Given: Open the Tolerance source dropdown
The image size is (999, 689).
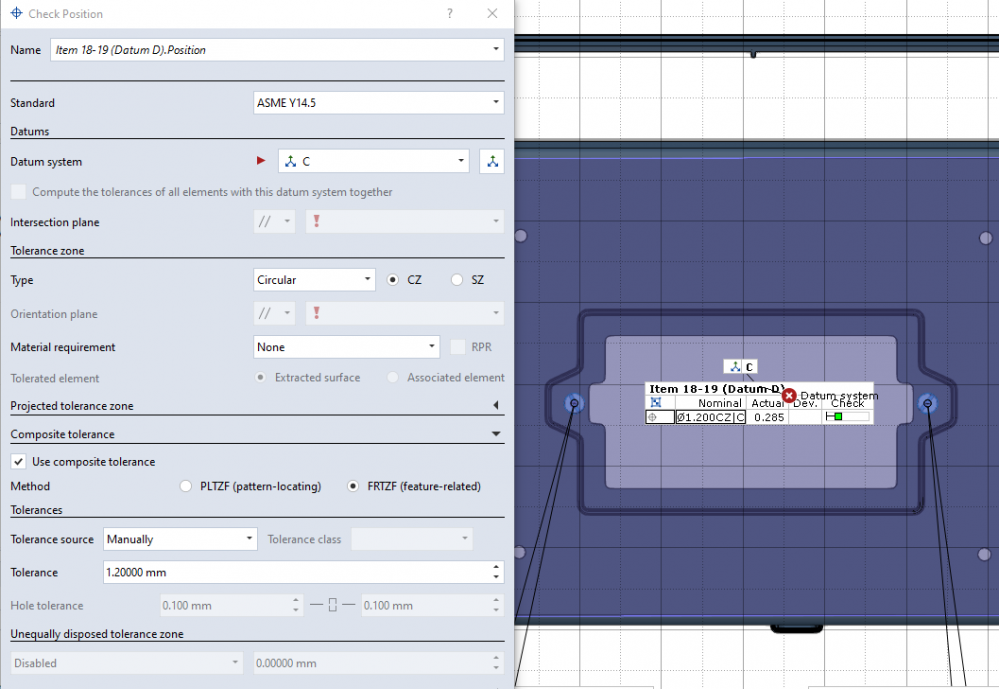Looking at the screenshot, I should [x=180, y=539].
